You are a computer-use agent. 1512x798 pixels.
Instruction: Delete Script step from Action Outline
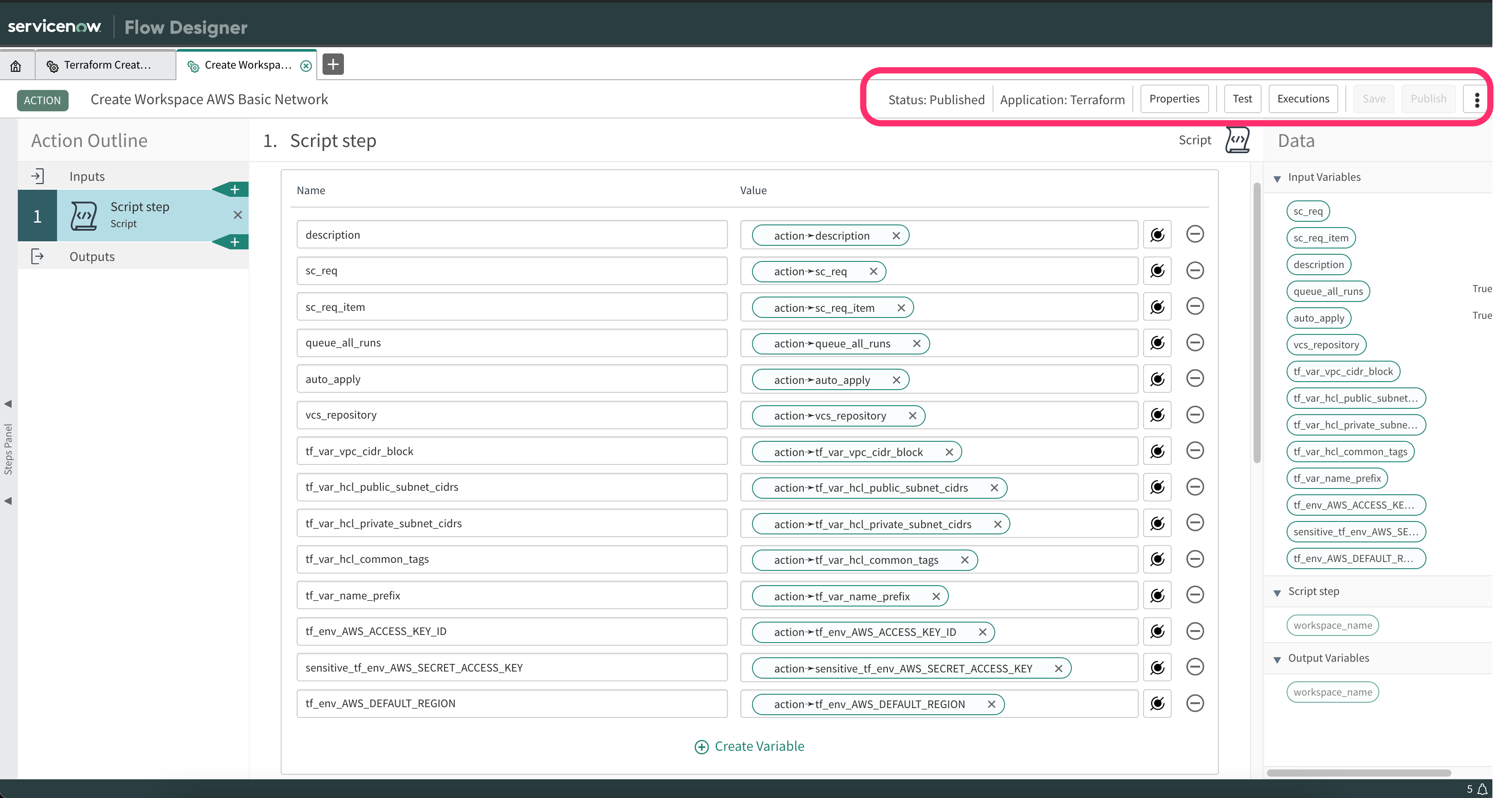[x=237, y=215]
